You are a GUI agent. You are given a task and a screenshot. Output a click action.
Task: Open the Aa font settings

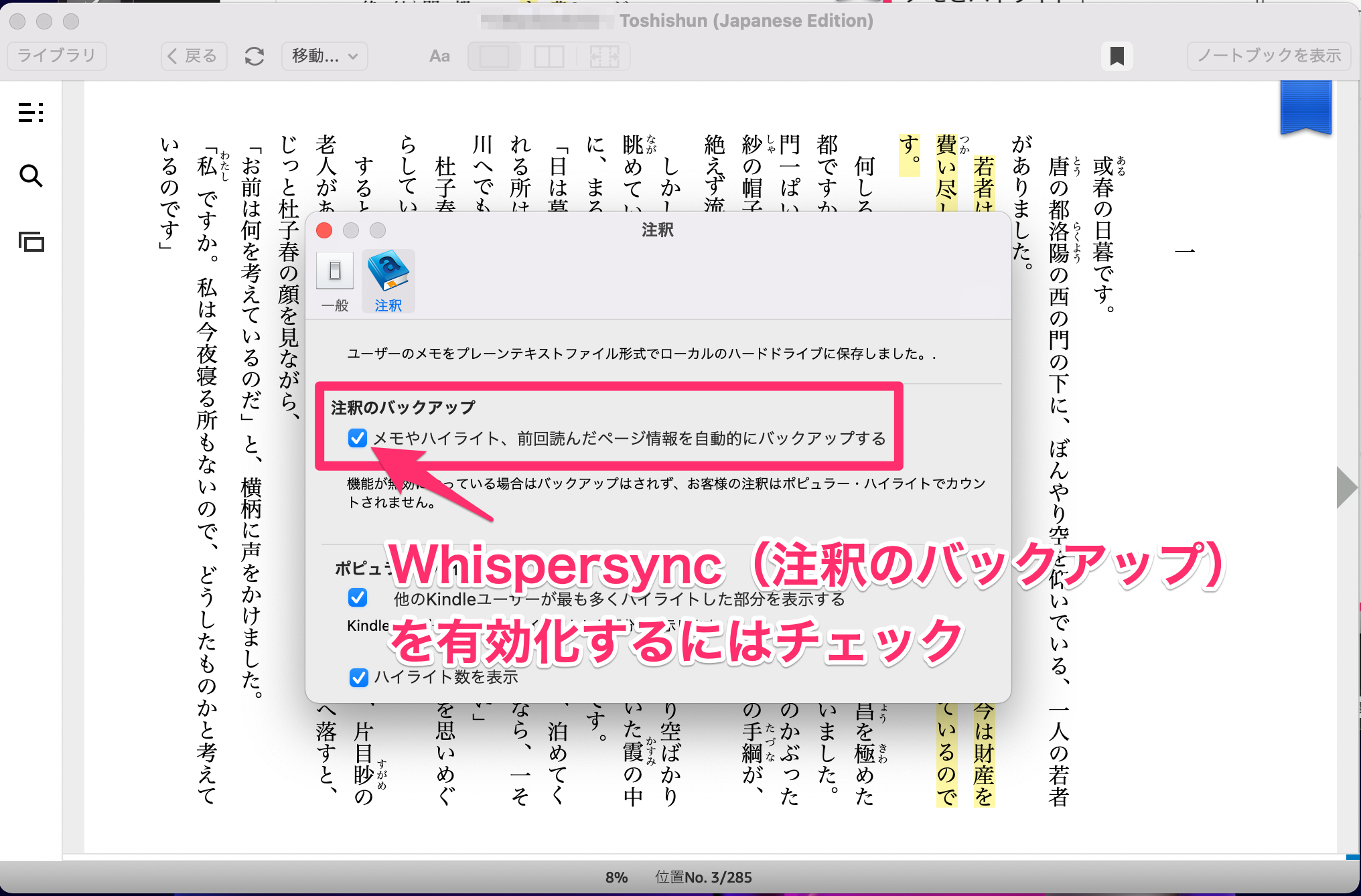pyautogui.click(x=439, y=56)
